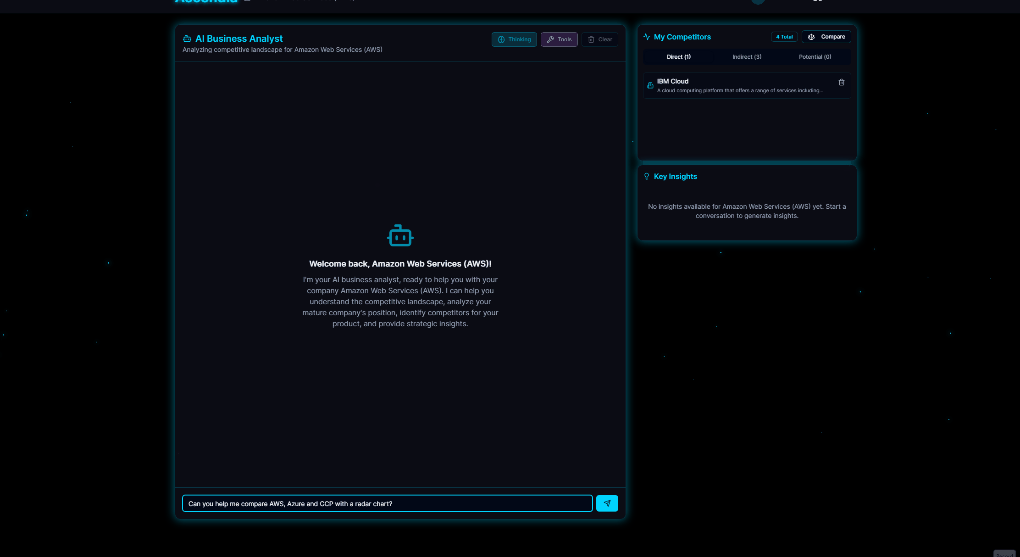1020x557 pixels.
Task: Click the 4 Total badge
Action: point(784,37)
